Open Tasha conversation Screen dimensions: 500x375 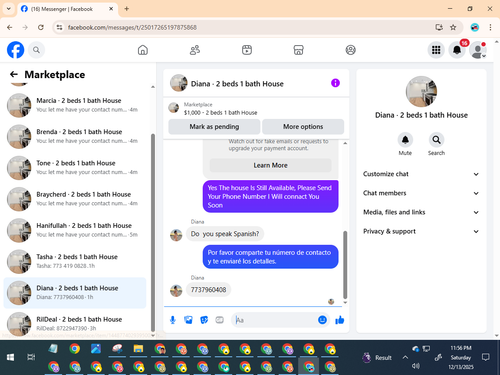click(x=75, y=261)
